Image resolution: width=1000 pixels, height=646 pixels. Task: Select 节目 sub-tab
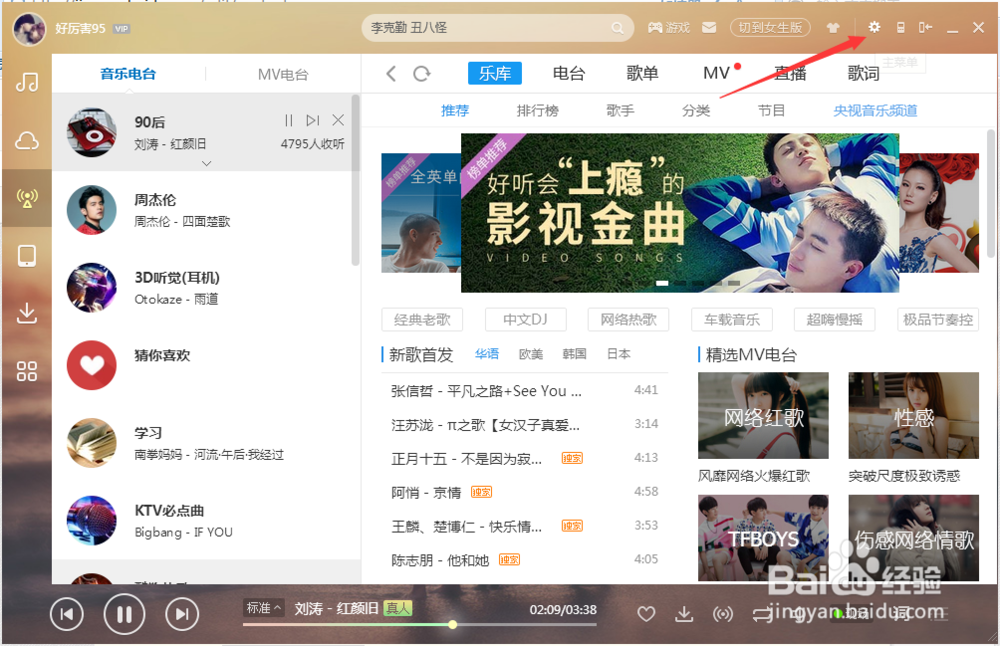[772, 111]
